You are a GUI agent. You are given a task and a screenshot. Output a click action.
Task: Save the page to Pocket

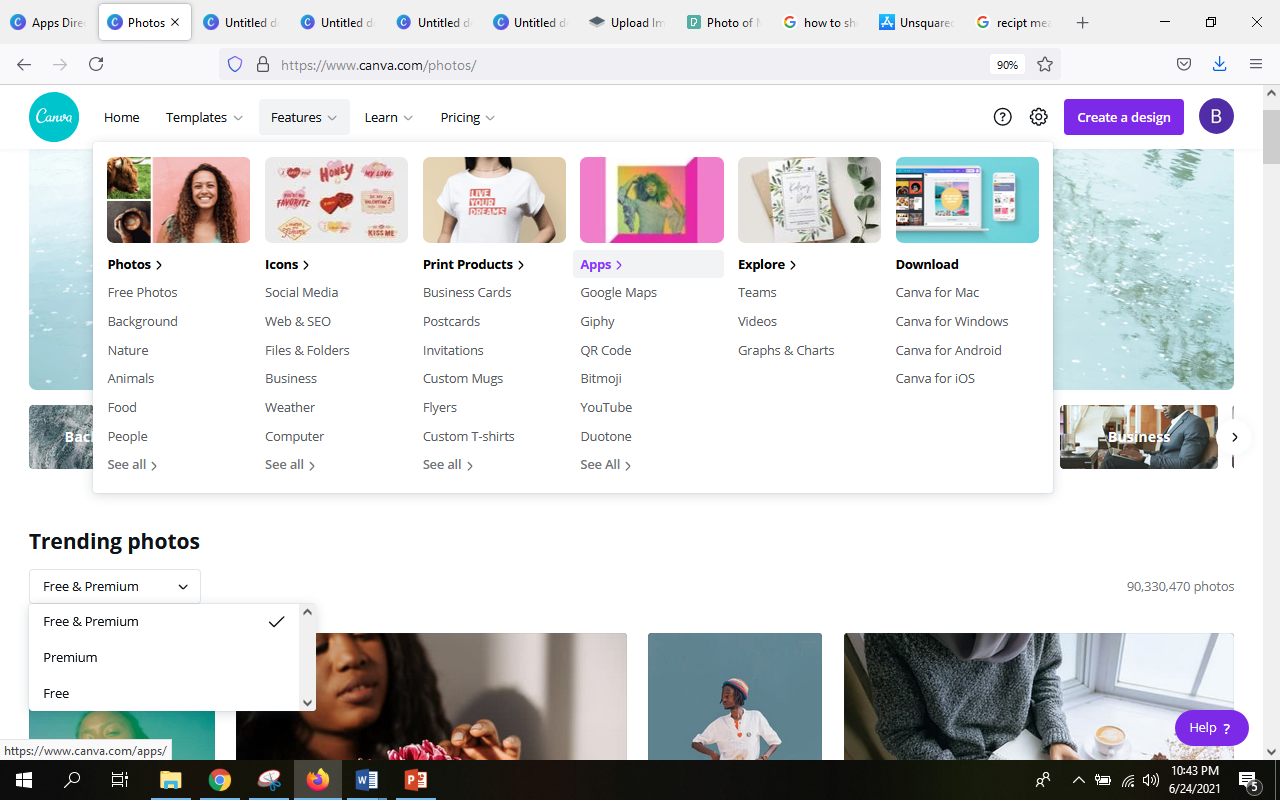pyautogui.click(x=1183, y=64)
